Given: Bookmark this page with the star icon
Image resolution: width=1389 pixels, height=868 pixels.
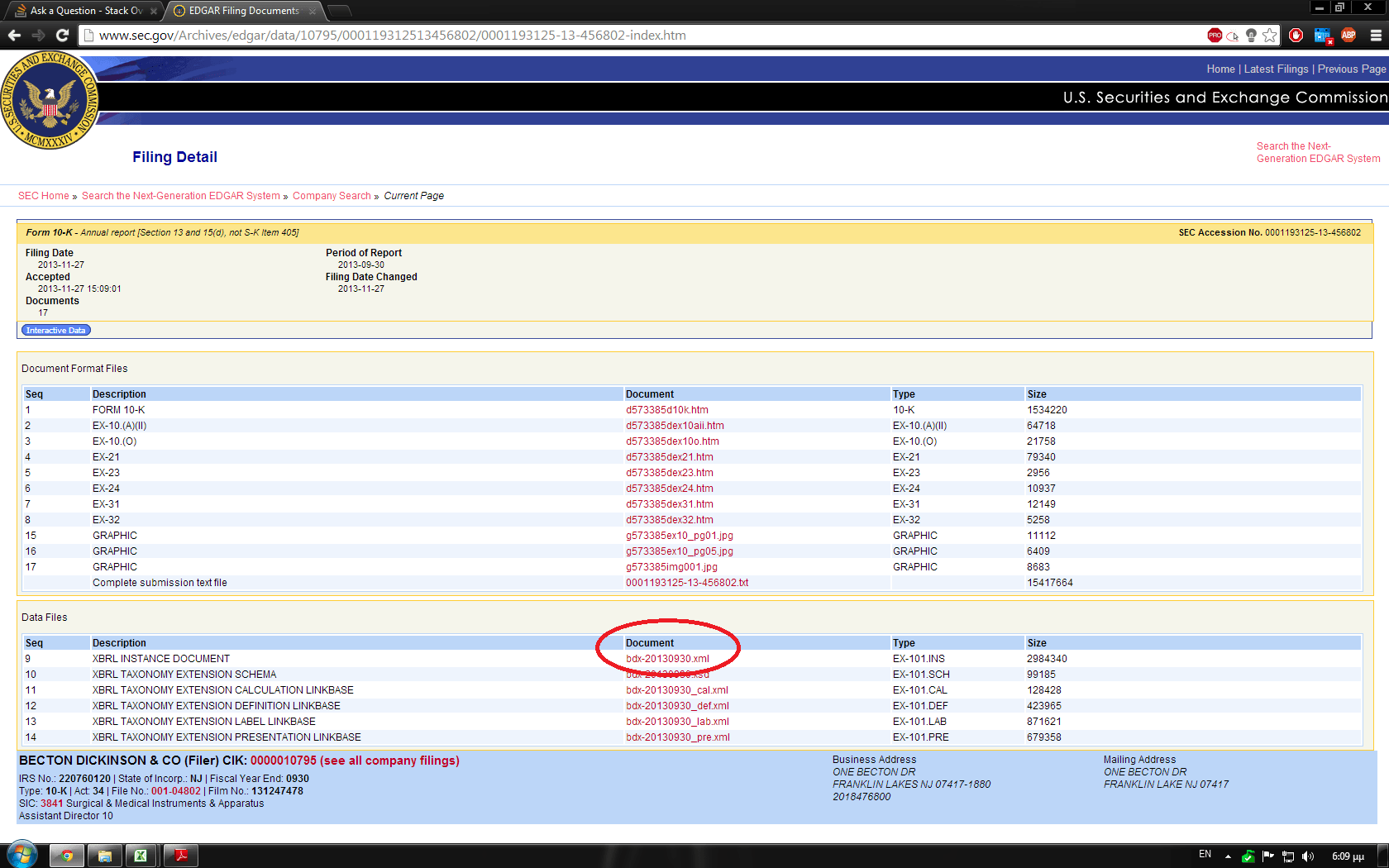Looking at the screenshot, I should [1270, 36].
